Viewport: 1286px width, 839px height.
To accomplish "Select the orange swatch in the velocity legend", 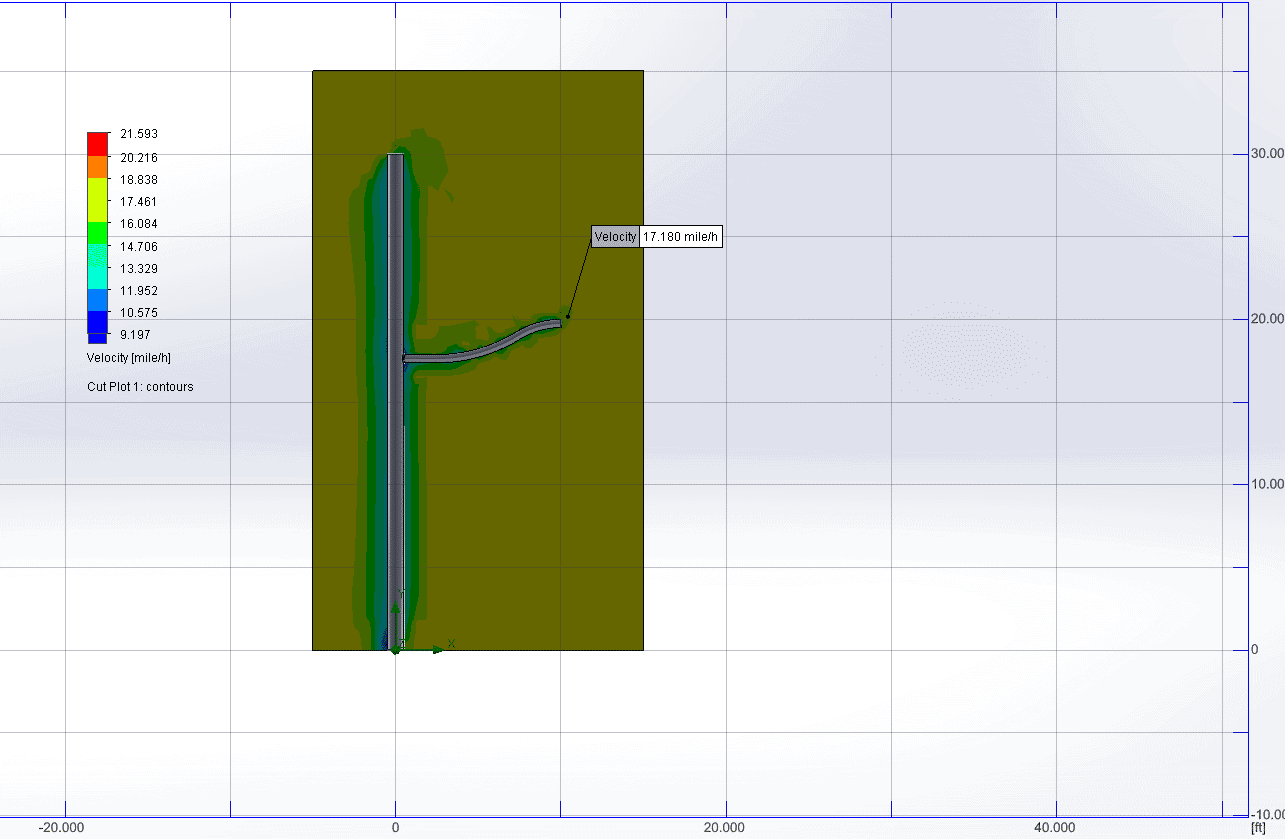I will (97, 167).
